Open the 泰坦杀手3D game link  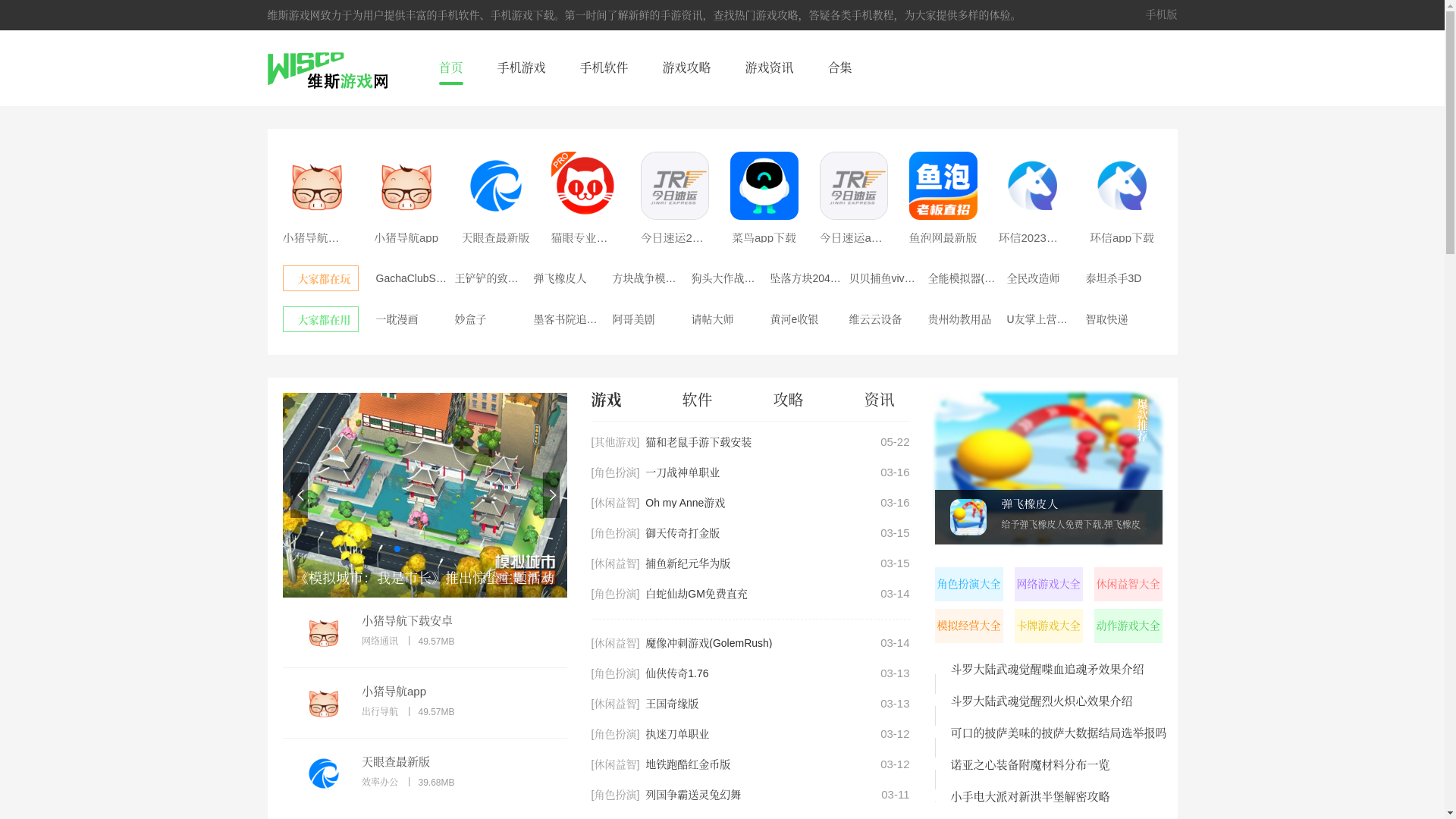coord(1113,278)
